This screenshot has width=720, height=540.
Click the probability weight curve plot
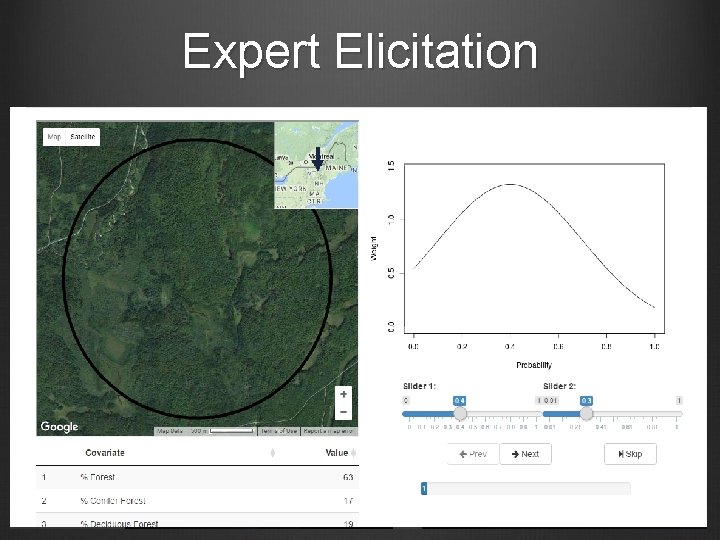pyautogui.click(x=534, y=248)
